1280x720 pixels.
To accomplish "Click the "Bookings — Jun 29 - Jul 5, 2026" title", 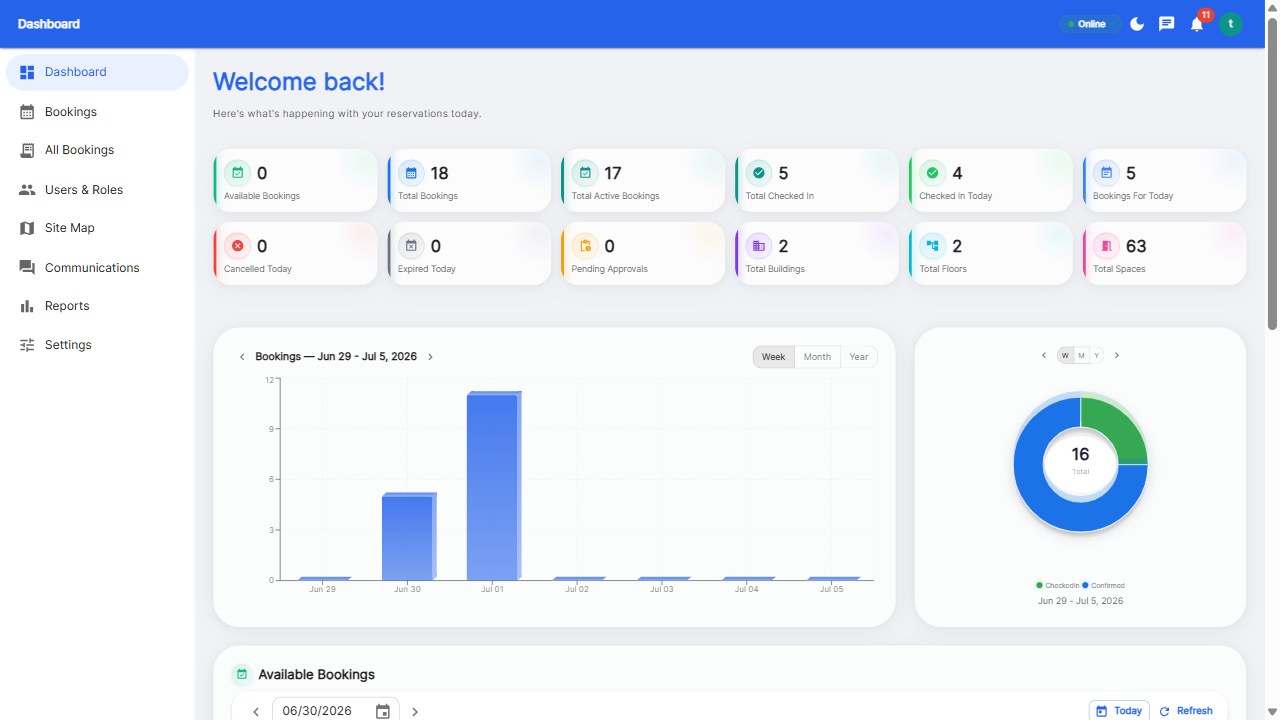I will point(336,357).
